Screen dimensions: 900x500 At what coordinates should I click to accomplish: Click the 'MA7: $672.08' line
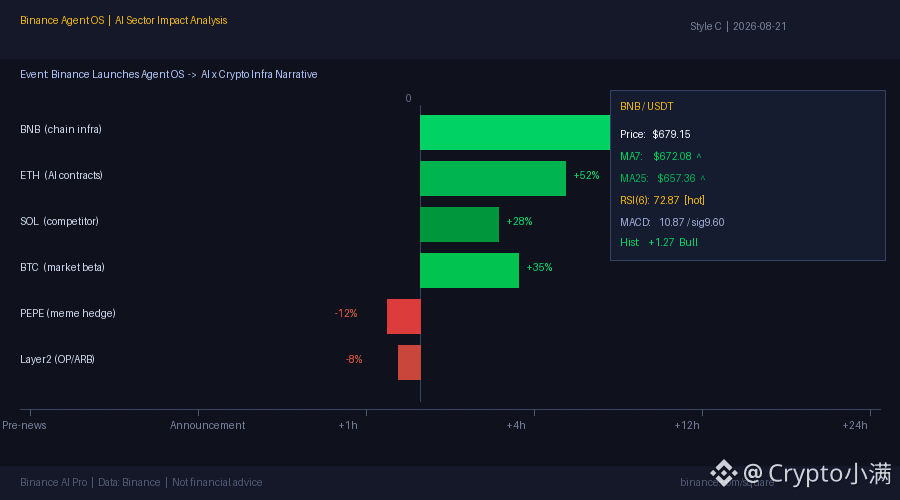[x=661, y=156]
